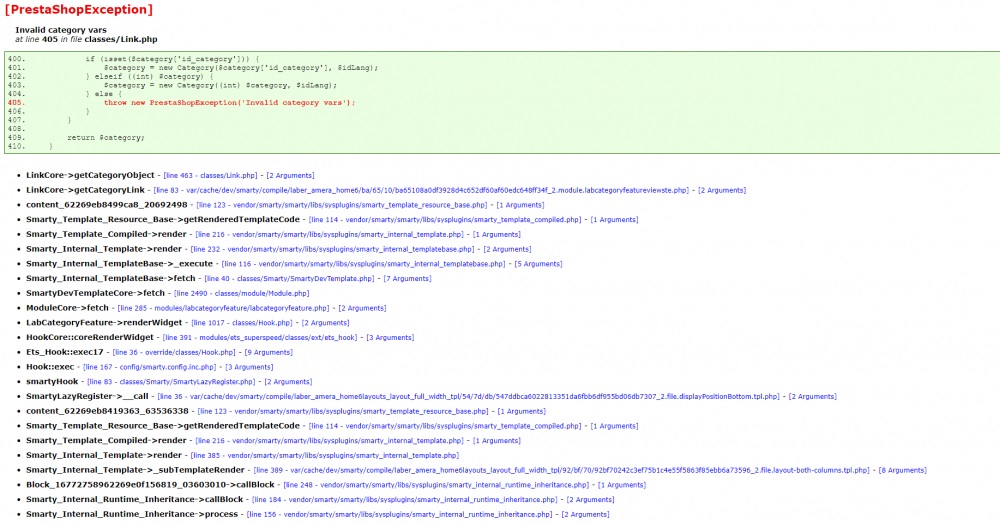1000x525 pixels.
Task: Open the line 83 SmartyLazyRegister.php link
Action: [171, 381]
